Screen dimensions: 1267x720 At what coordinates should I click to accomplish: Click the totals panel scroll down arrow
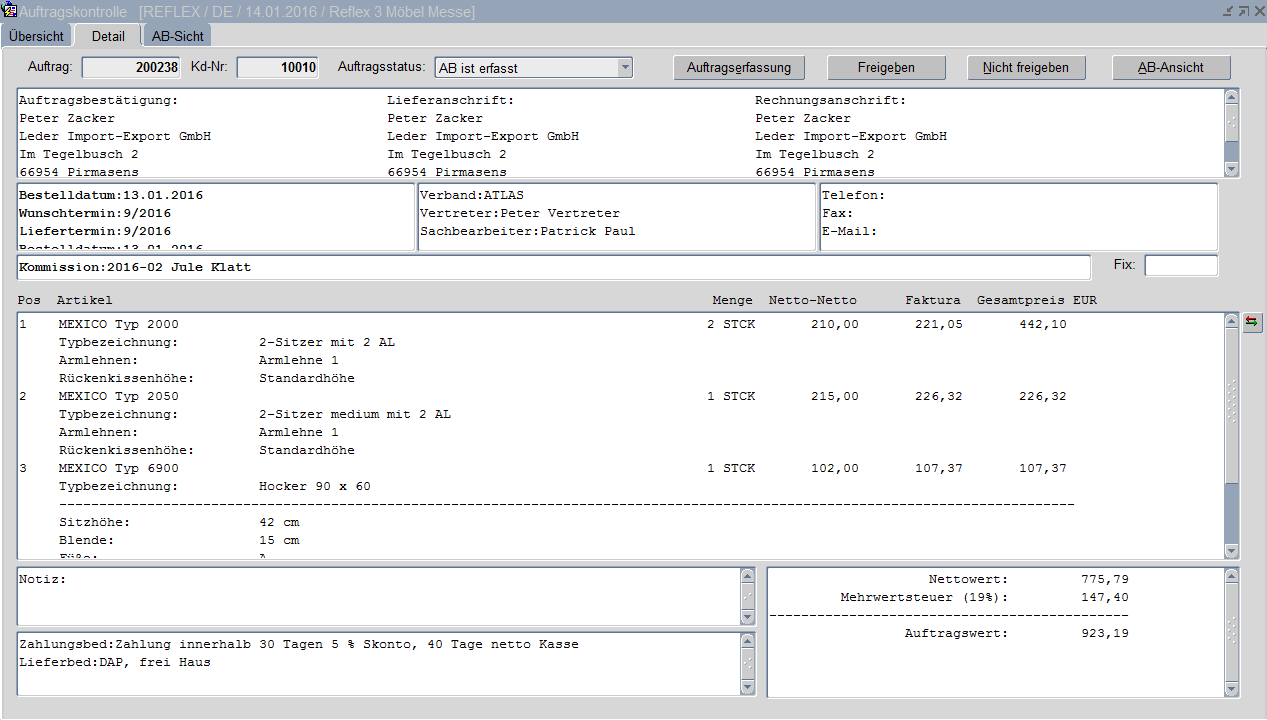pos(1232,689)
